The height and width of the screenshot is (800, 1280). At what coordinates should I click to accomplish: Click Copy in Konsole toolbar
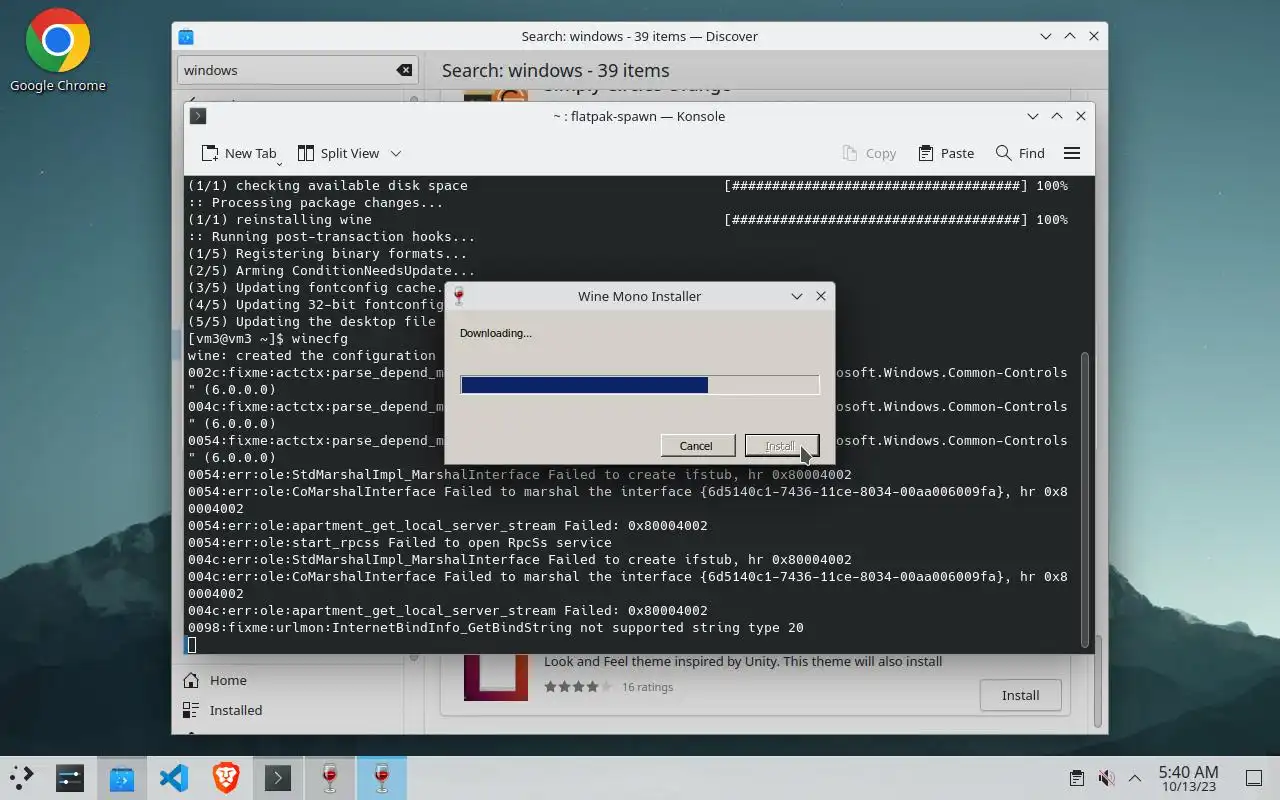[x=869, y=153]
